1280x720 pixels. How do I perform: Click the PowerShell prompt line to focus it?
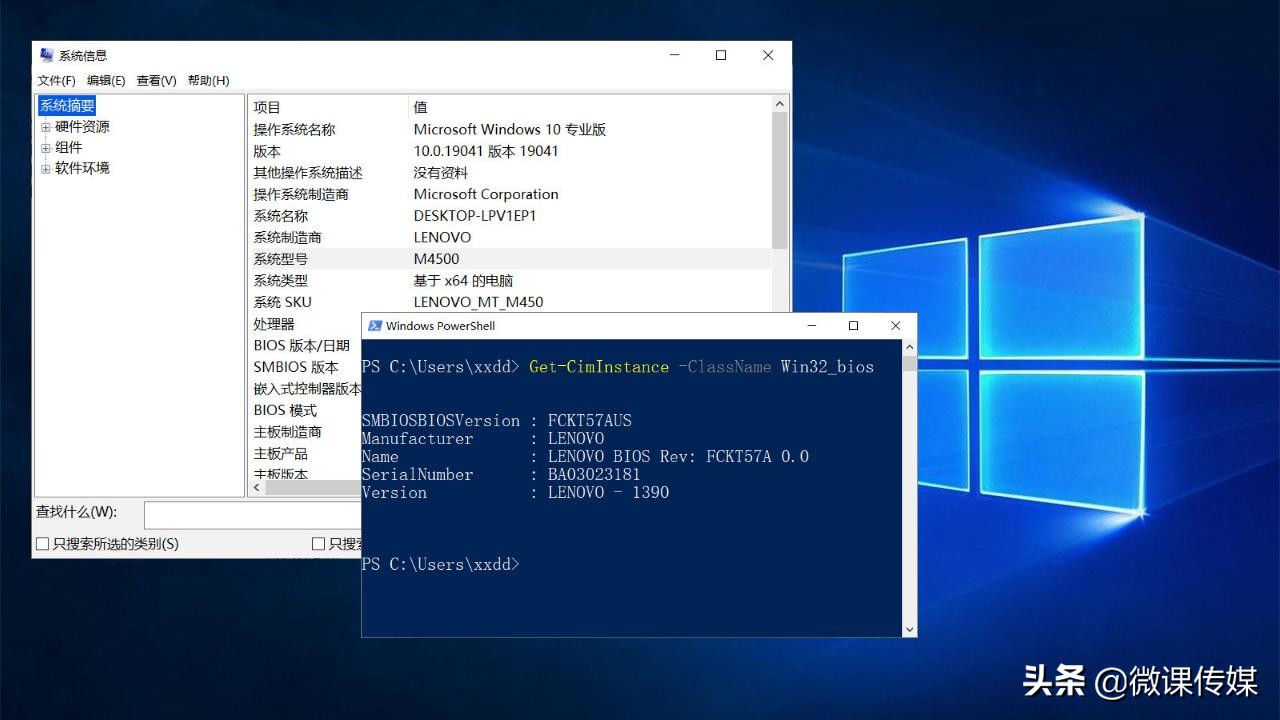[440, 564]
